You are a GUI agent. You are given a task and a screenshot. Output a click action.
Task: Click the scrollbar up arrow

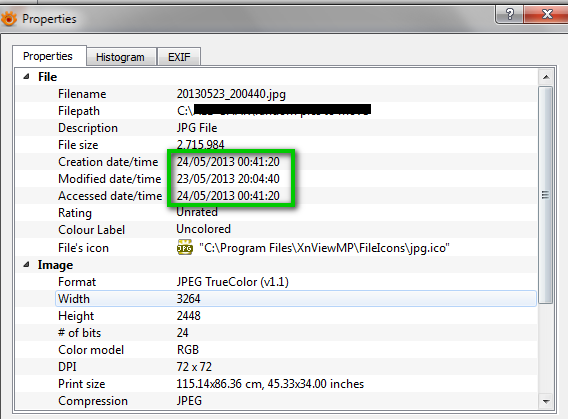click(546, 77)
